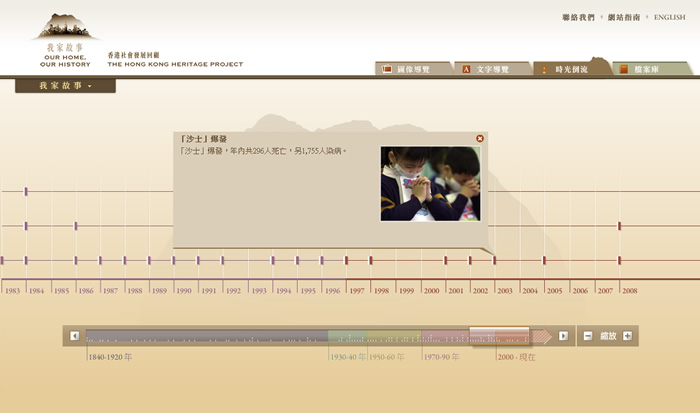Click the highlighted timeline range slider handle

click(499, 335)
